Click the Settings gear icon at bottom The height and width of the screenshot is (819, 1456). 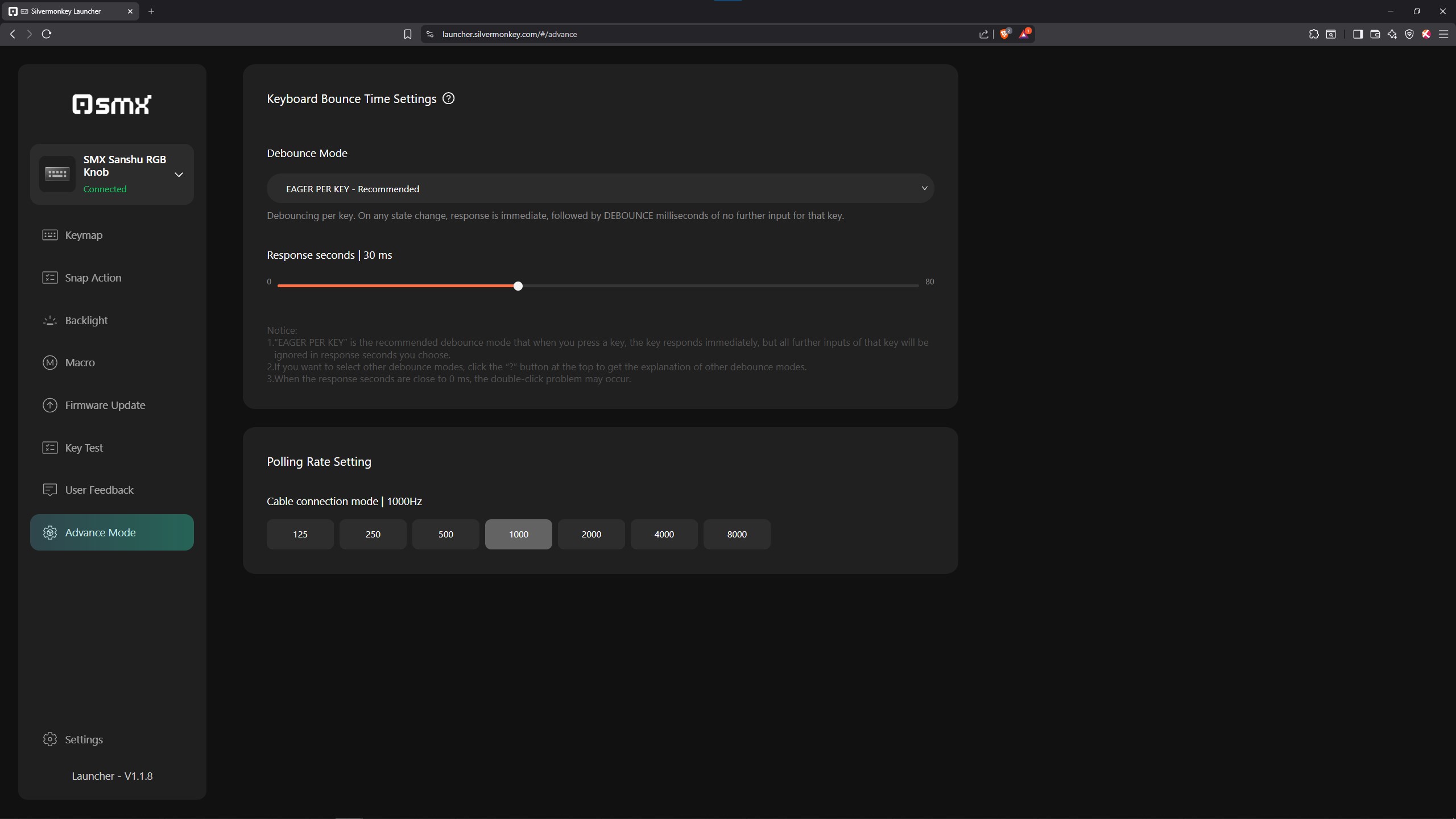click(50, 739)
